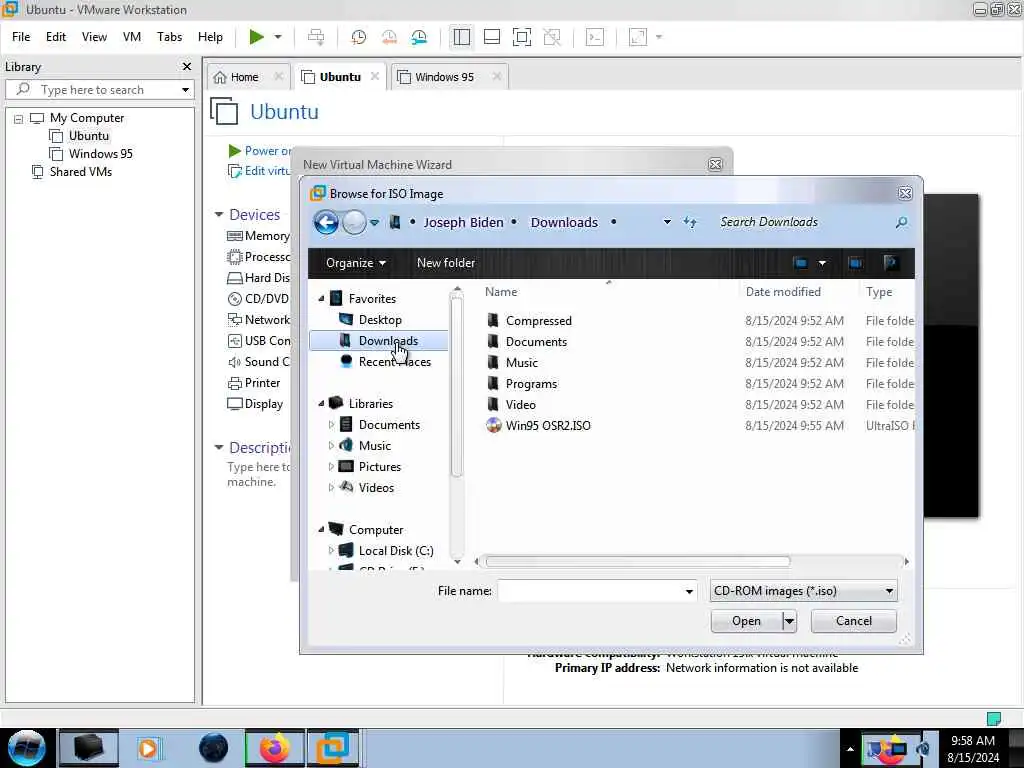Click the Library search field

(91, 89)
